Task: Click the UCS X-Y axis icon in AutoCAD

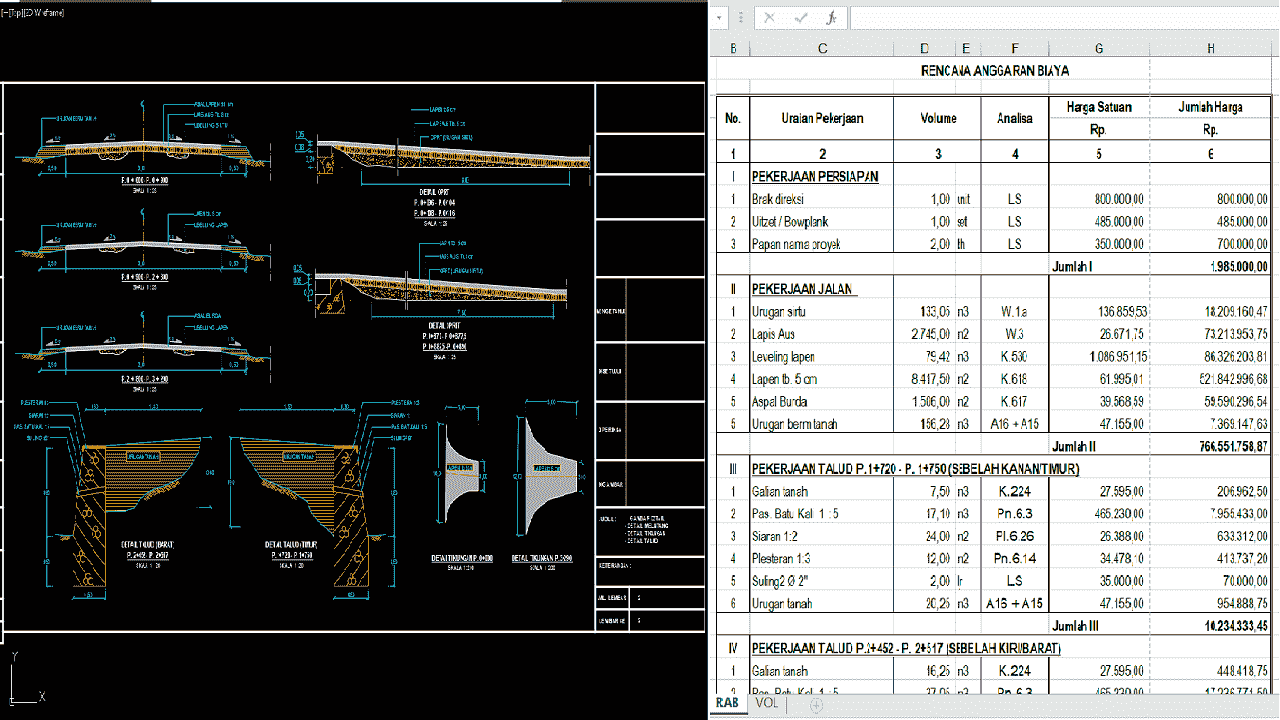Action: click(x=27, y=680)
